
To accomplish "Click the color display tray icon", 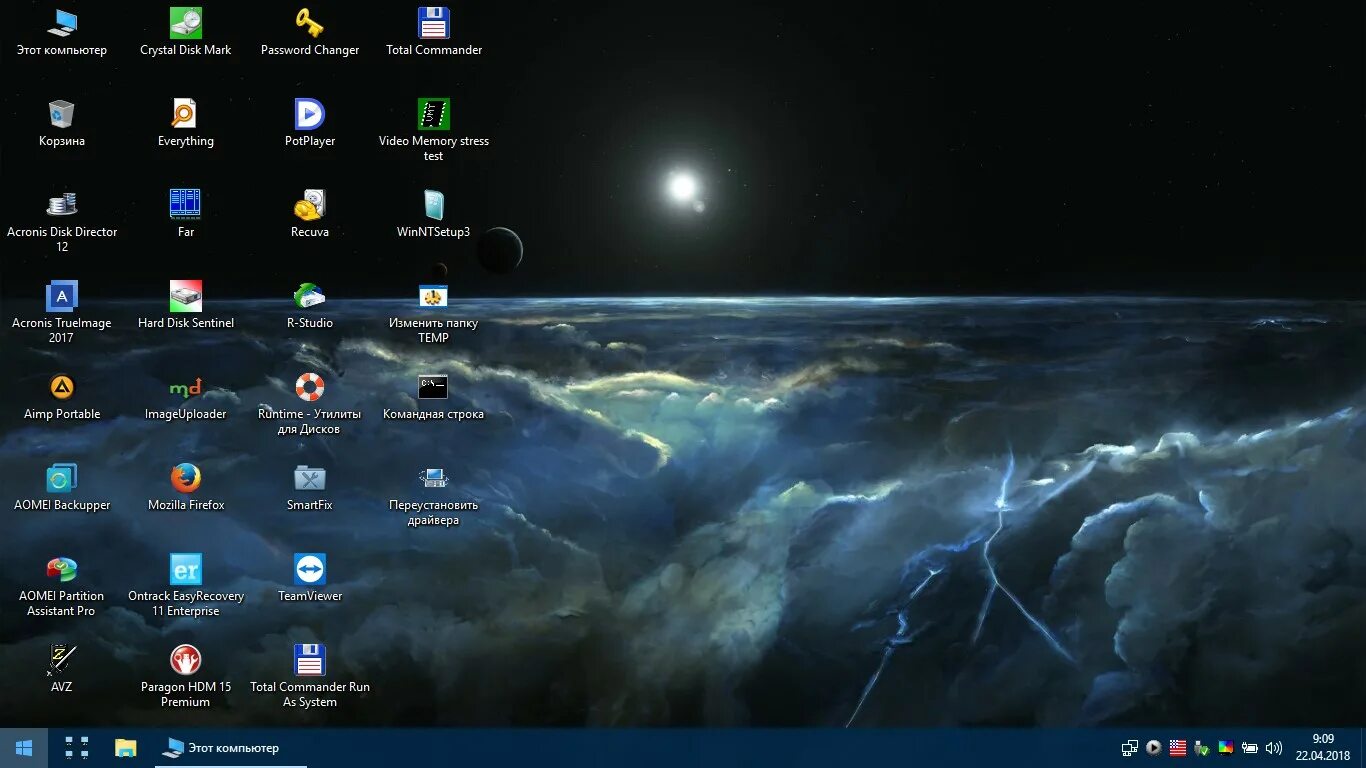I will click(1226, 748).
